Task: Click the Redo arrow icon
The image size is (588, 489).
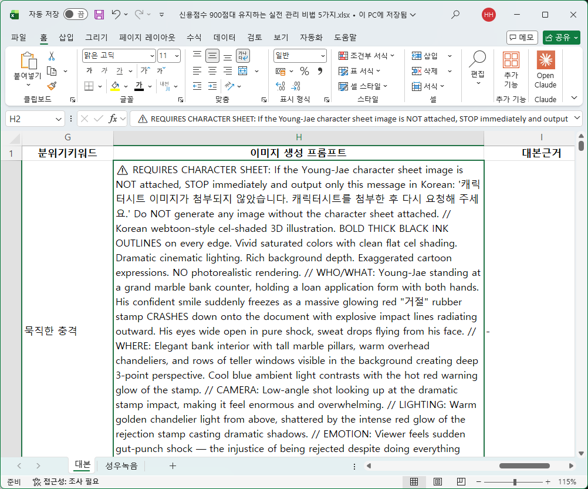Action: (139, 15)
